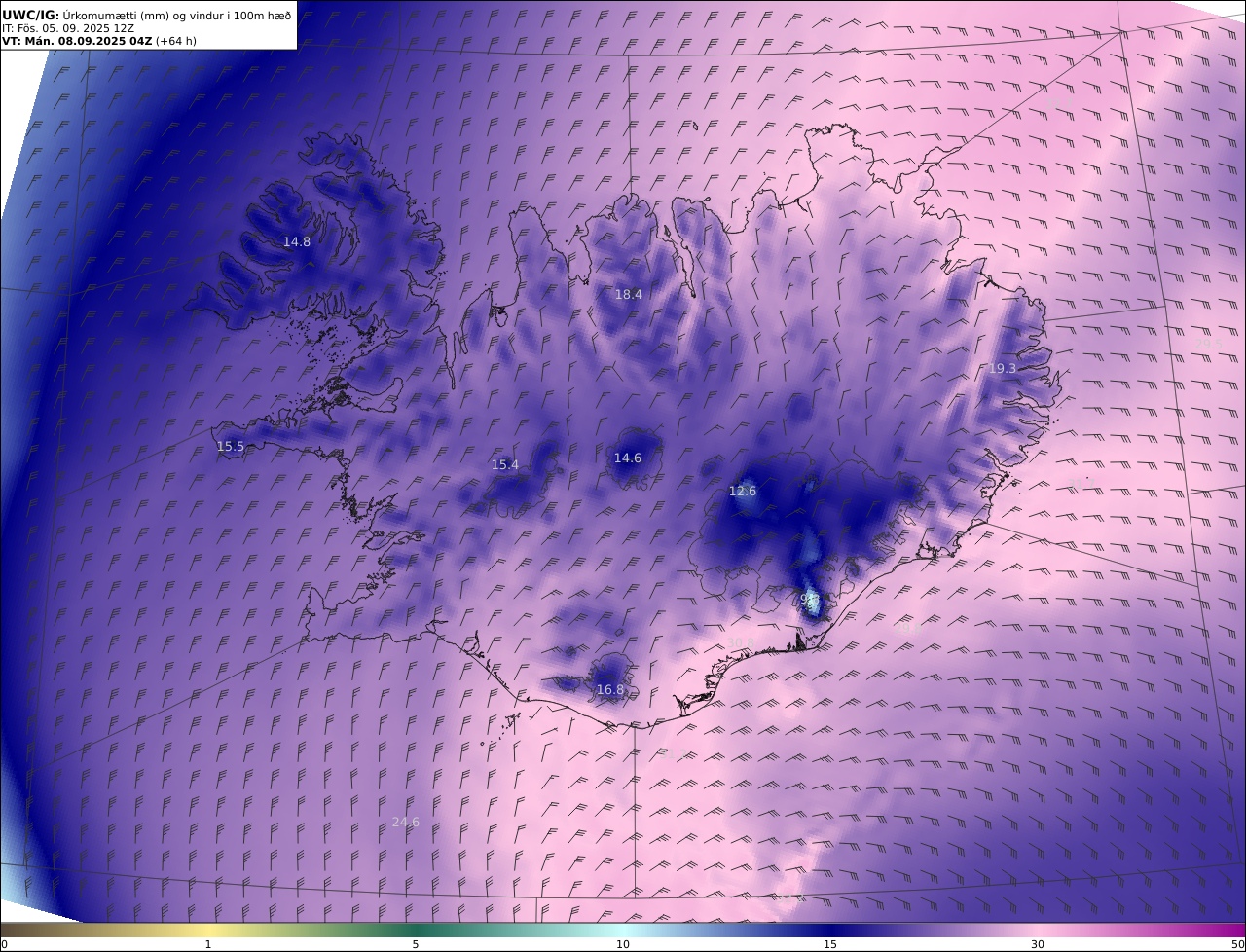The image size is (1246, 952).
Task: Click the 15.4 value in the central highlands
Action: pos(505,464)
